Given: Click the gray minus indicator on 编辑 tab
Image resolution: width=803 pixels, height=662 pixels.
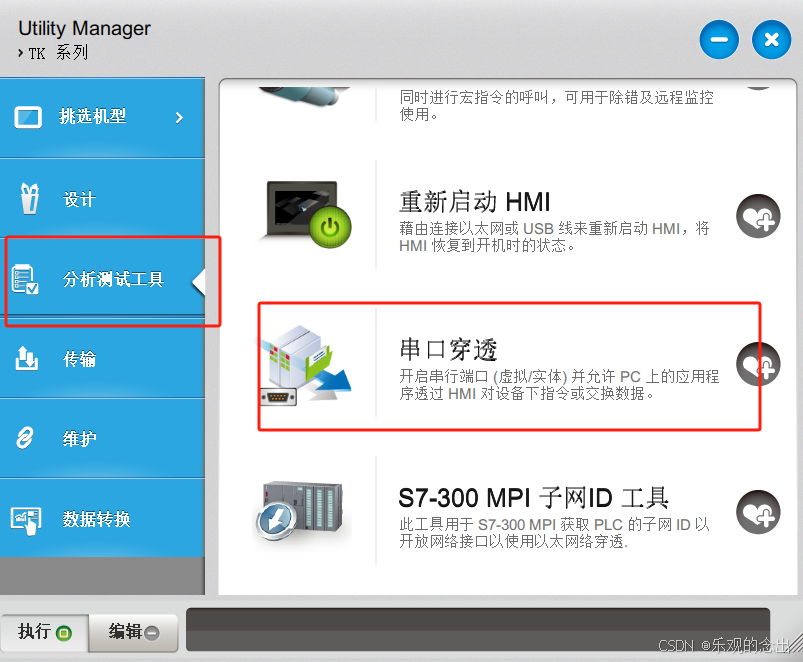Looking at the screenshot, I should point(152,633).
